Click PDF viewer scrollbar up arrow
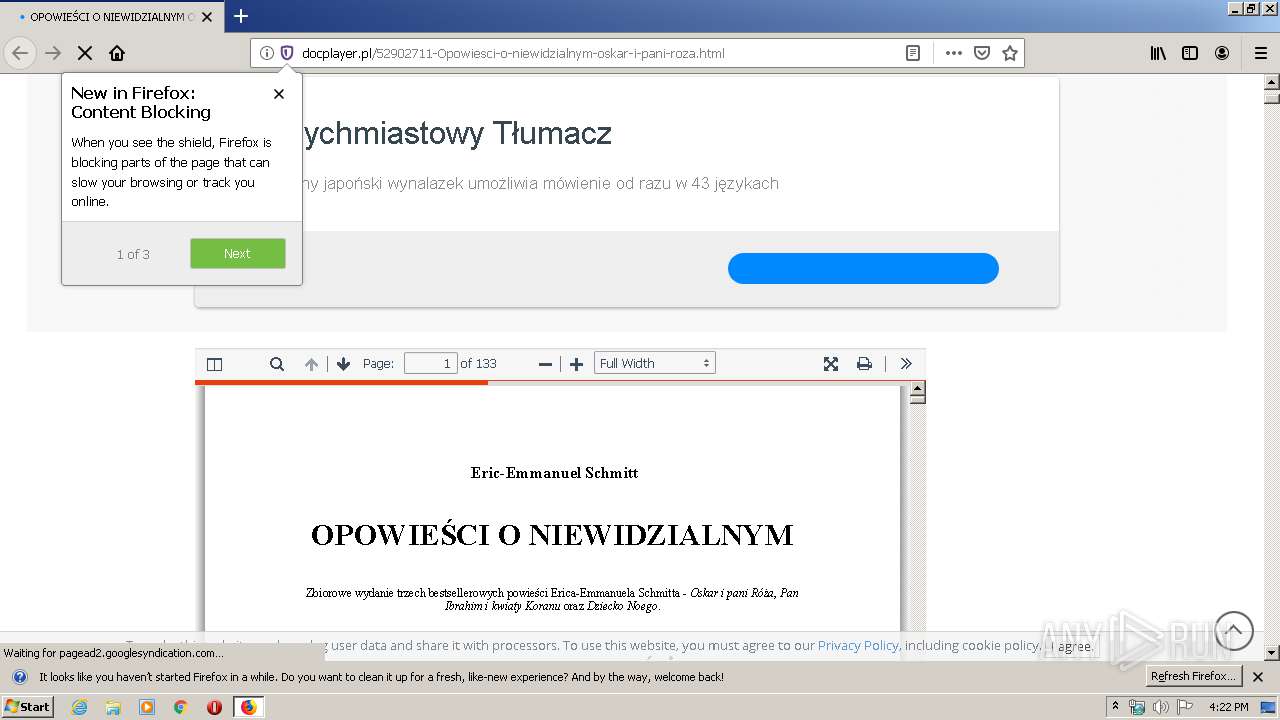The image size is (1280, 720). click(917, 390)
